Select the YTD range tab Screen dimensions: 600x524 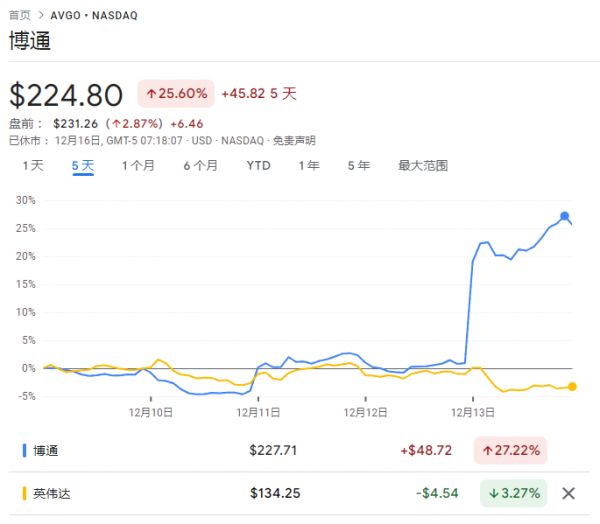coord(258,166)
